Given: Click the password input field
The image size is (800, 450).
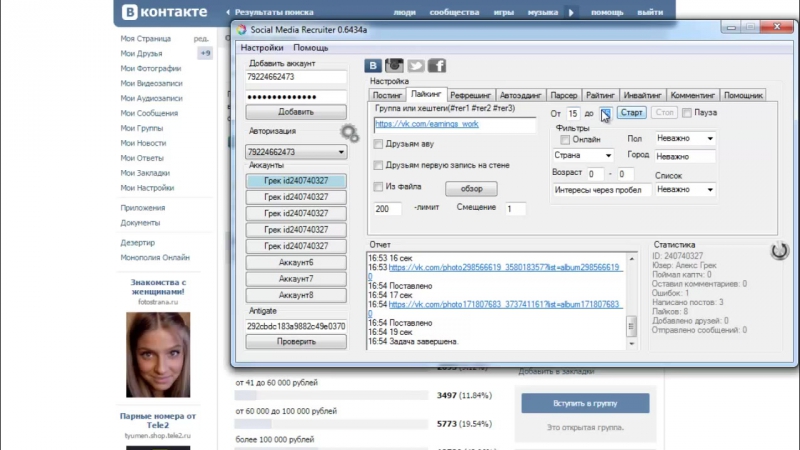Looking at the screenshot, I should (x=296, y=97).
